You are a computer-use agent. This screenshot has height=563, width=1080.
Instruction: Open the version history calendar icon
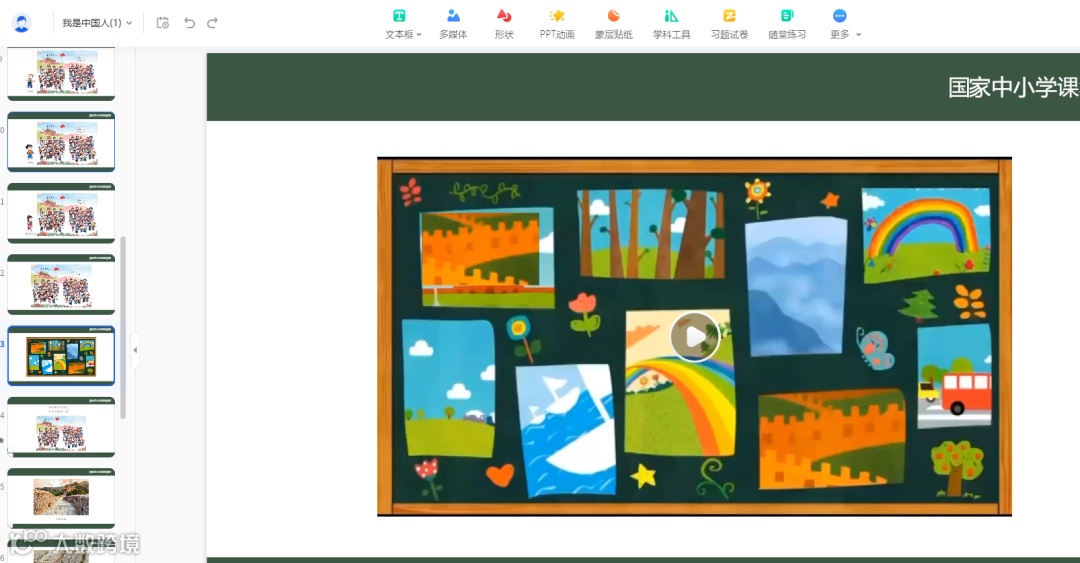point(163,23)
